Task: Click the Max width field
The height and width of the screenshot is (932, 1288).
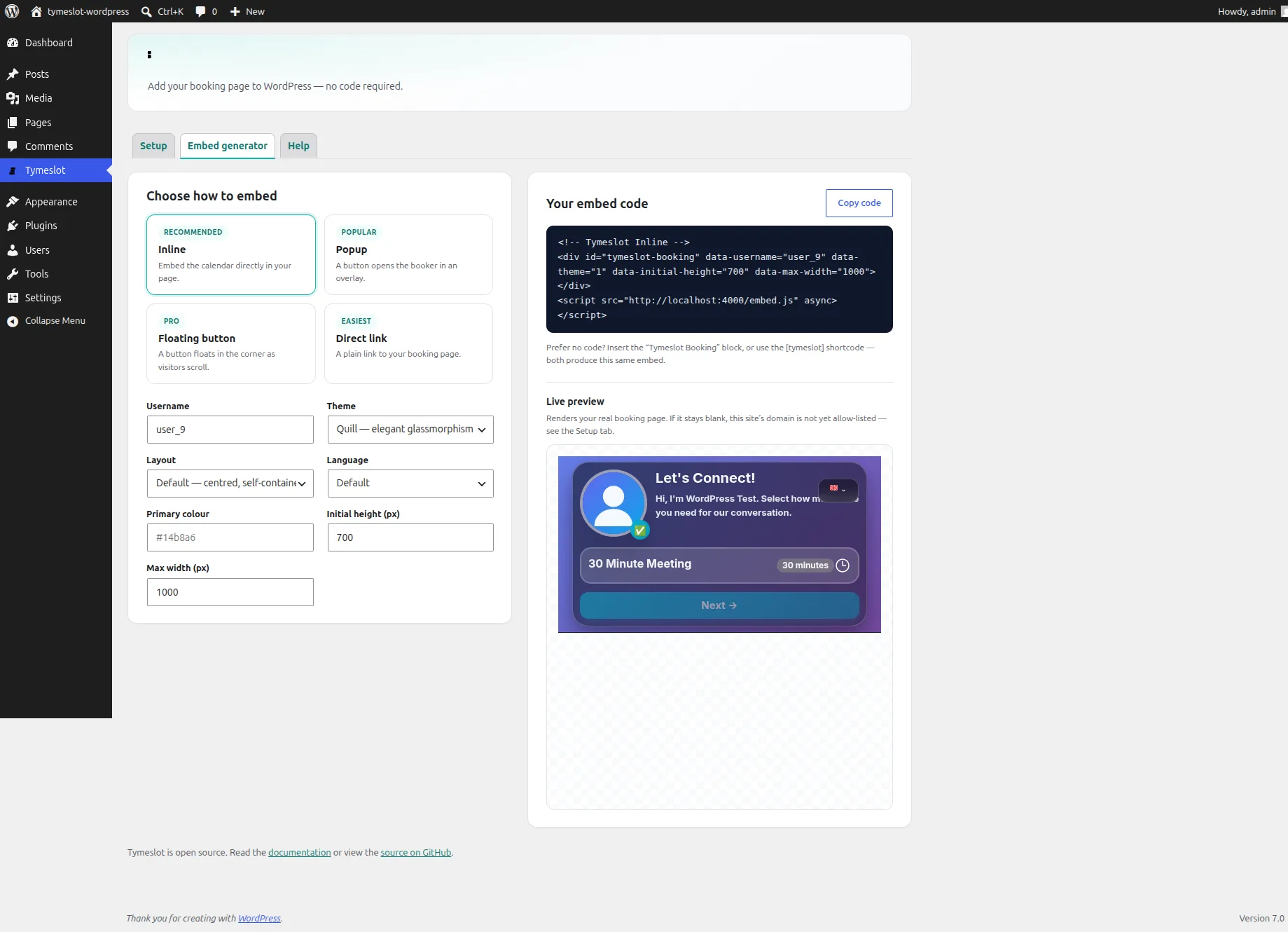Action: click(230, 592)
